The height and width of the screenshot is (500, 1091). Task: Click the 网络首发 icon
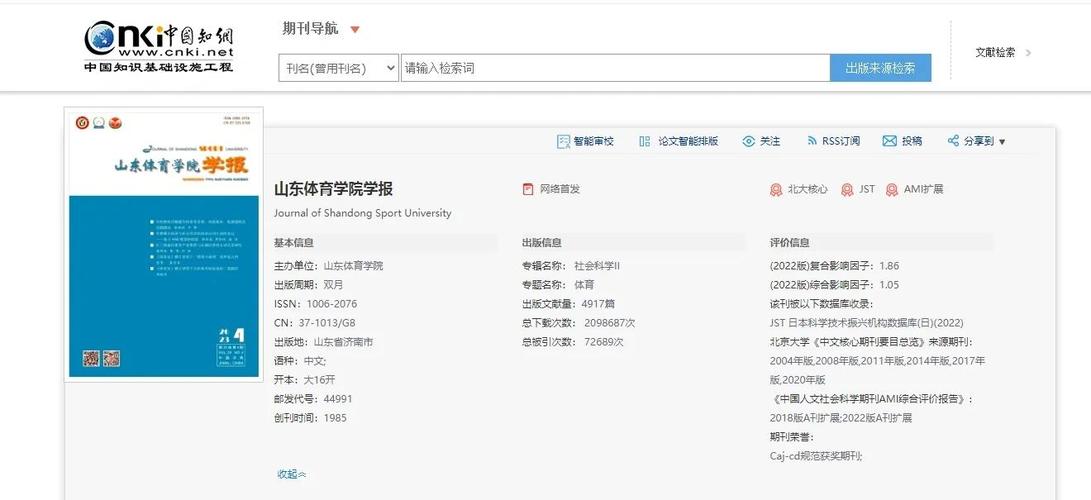528,189
